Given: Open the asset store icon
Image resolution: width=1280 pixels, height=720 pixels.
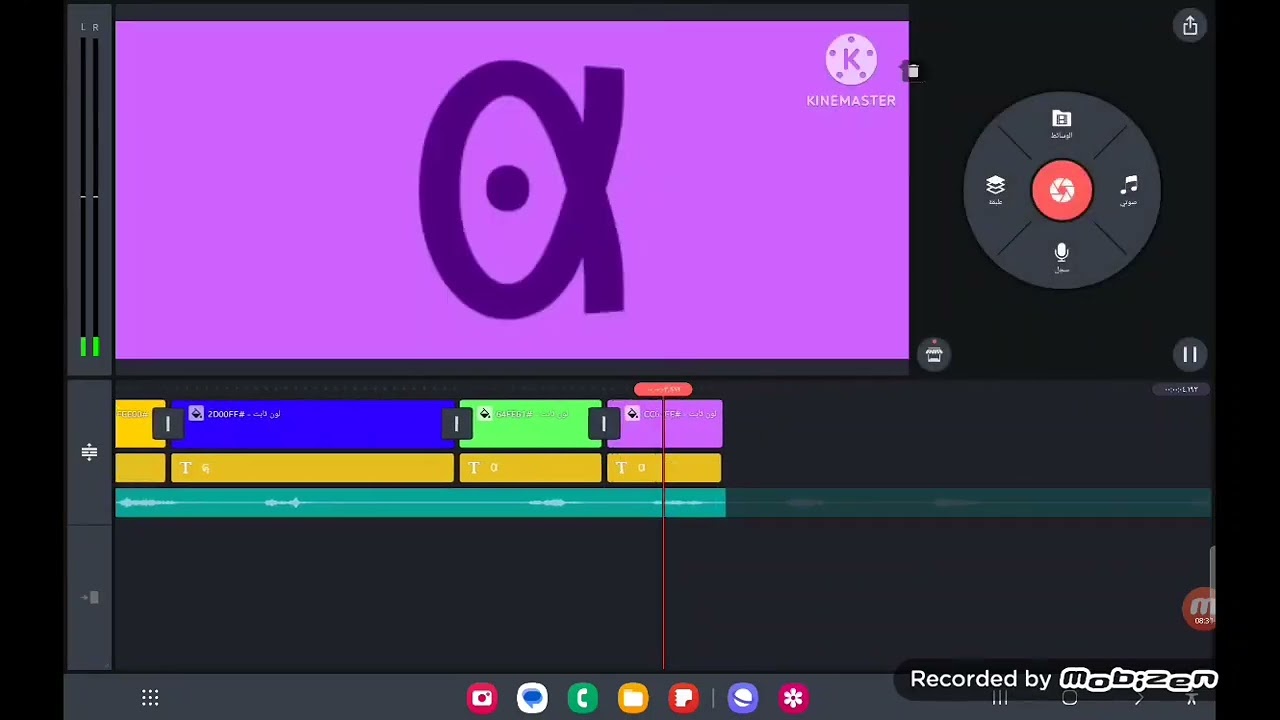Looking at the screenshot, I should (934, 354).
